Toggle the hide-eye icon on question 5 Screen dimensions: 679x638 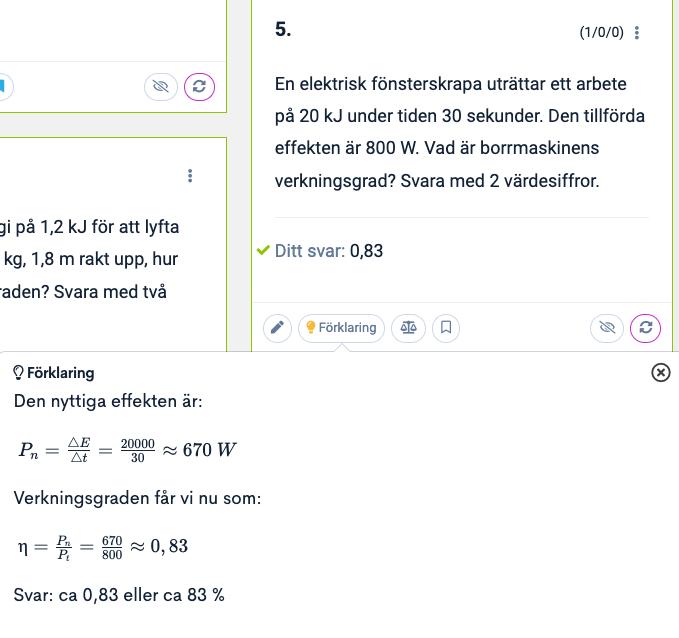coord(606,328)
